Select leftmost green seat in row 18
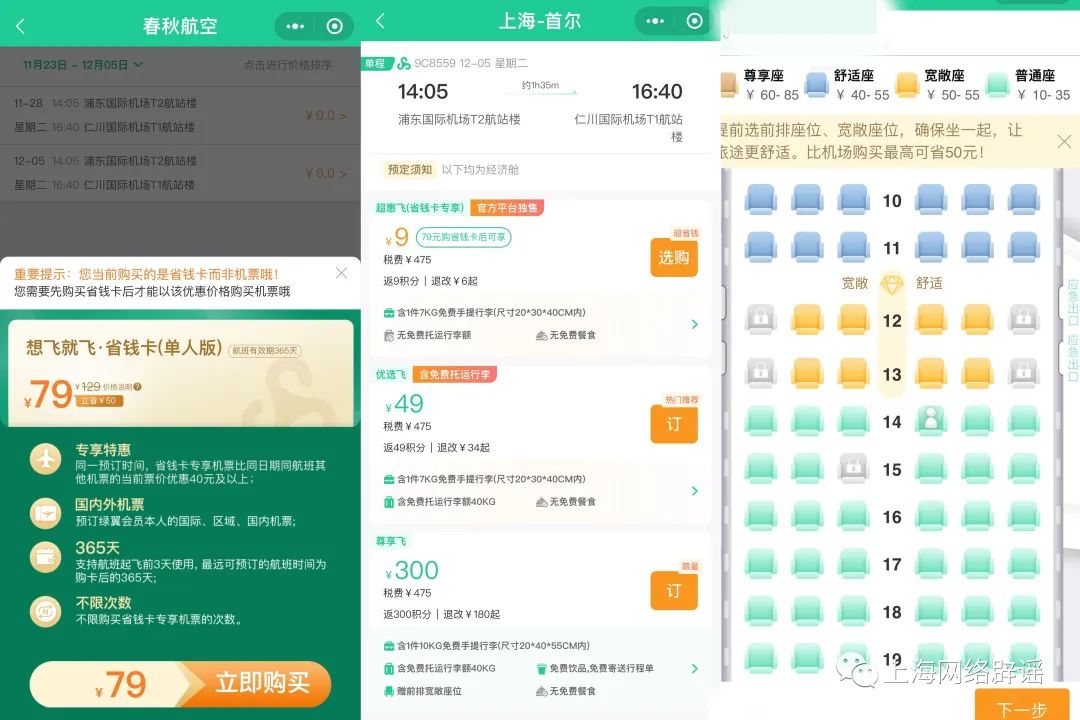The width and height of the screenshot is (1080, 720). 761,611
